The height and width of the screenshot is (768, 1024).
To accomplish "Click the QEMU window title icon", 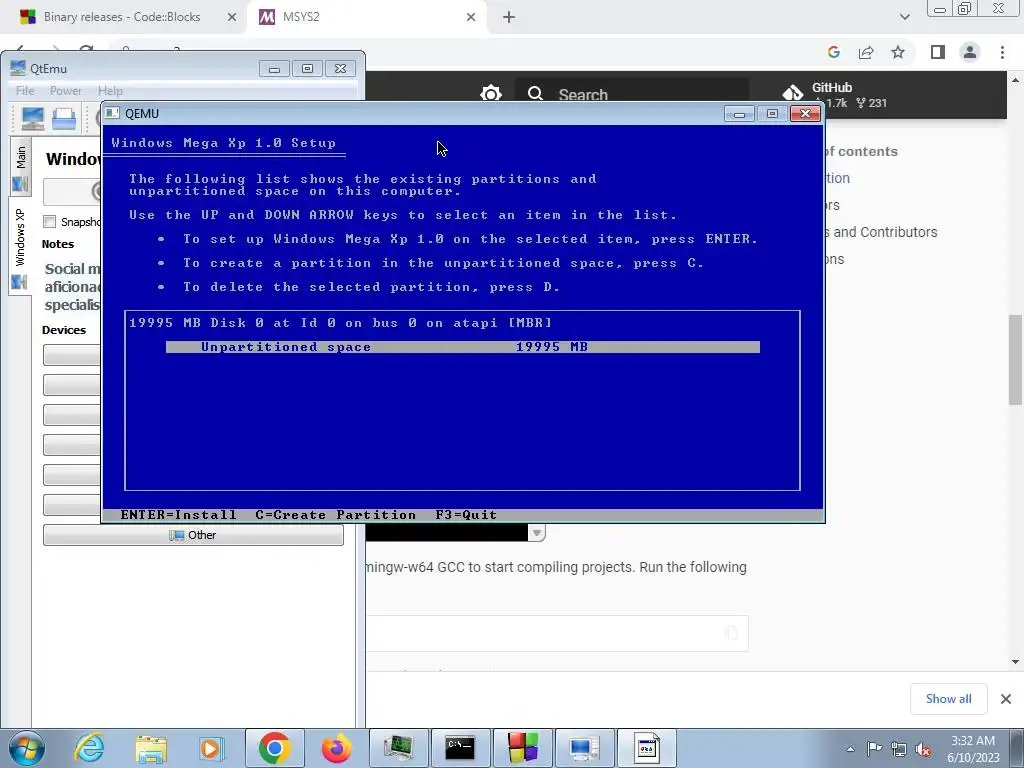I will coord(112,113).
